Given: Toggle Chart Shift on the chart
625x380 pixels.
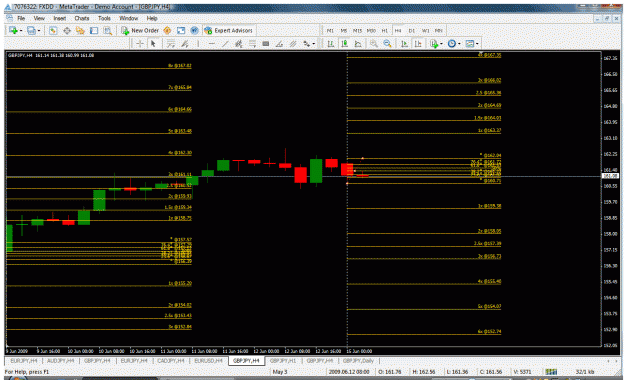Looking at the screenshot, I should (x=418, y=44).
